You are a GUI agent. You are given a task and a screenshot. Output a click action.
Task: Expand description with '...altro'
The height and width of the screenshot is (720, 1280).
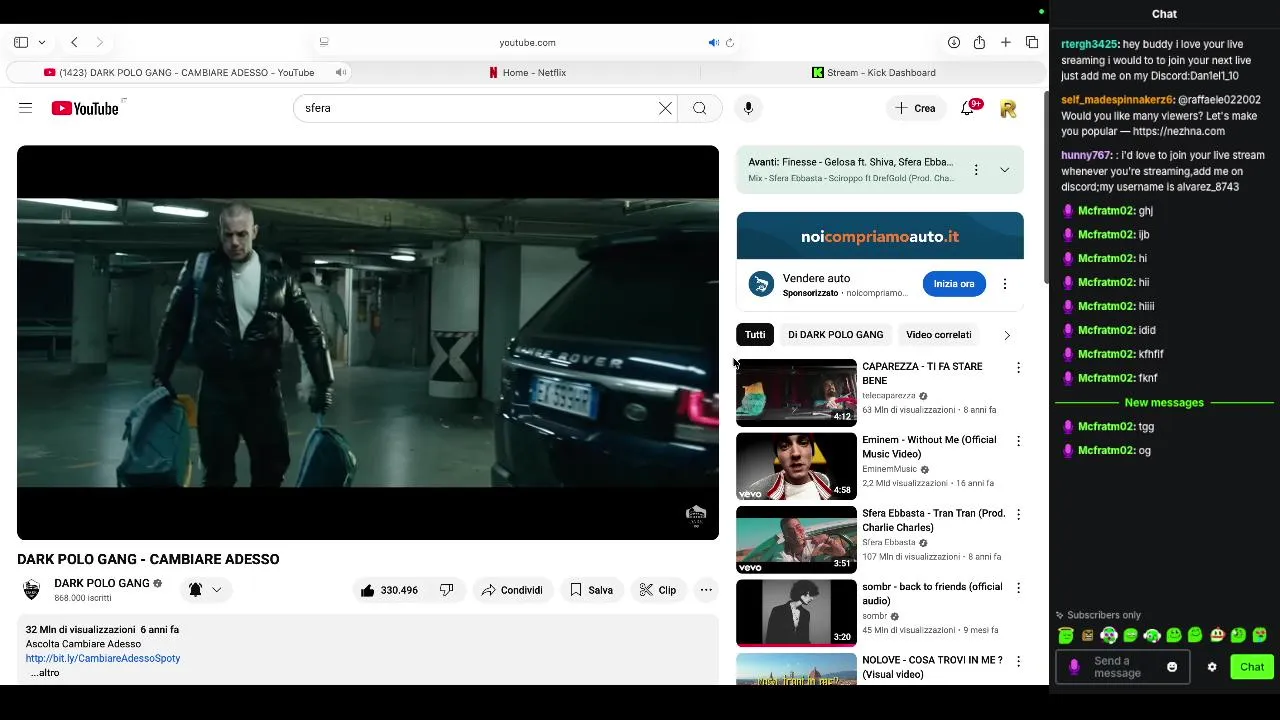click(x=45, y=673)
